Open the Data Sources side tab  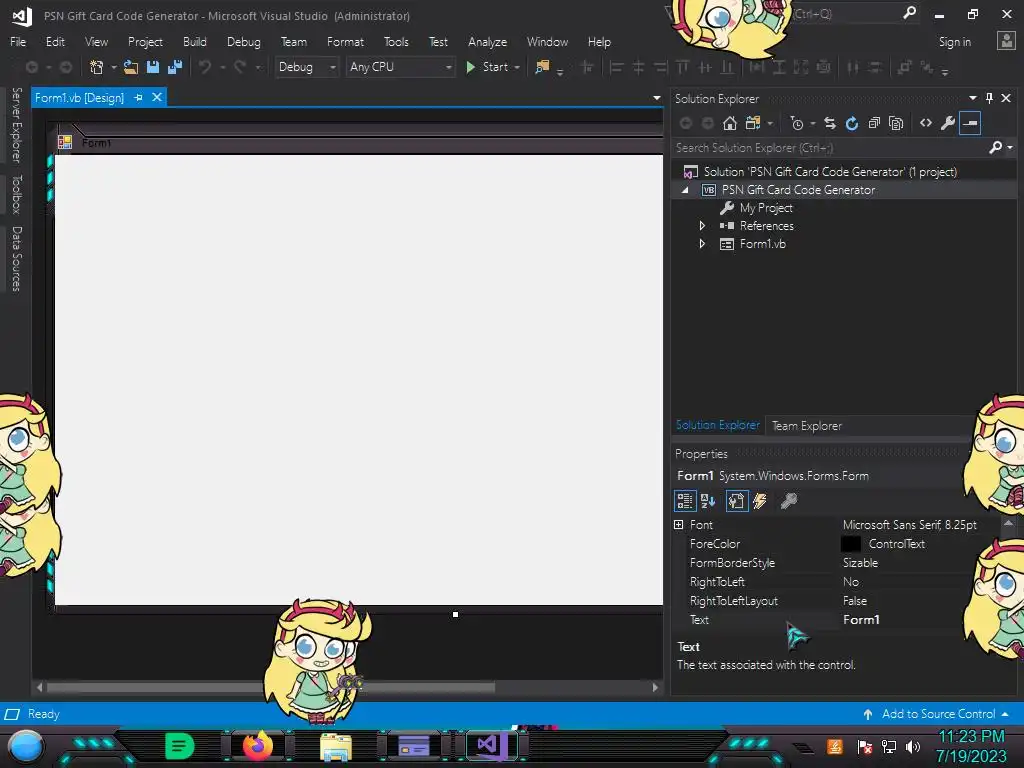[x=16, y=259]
